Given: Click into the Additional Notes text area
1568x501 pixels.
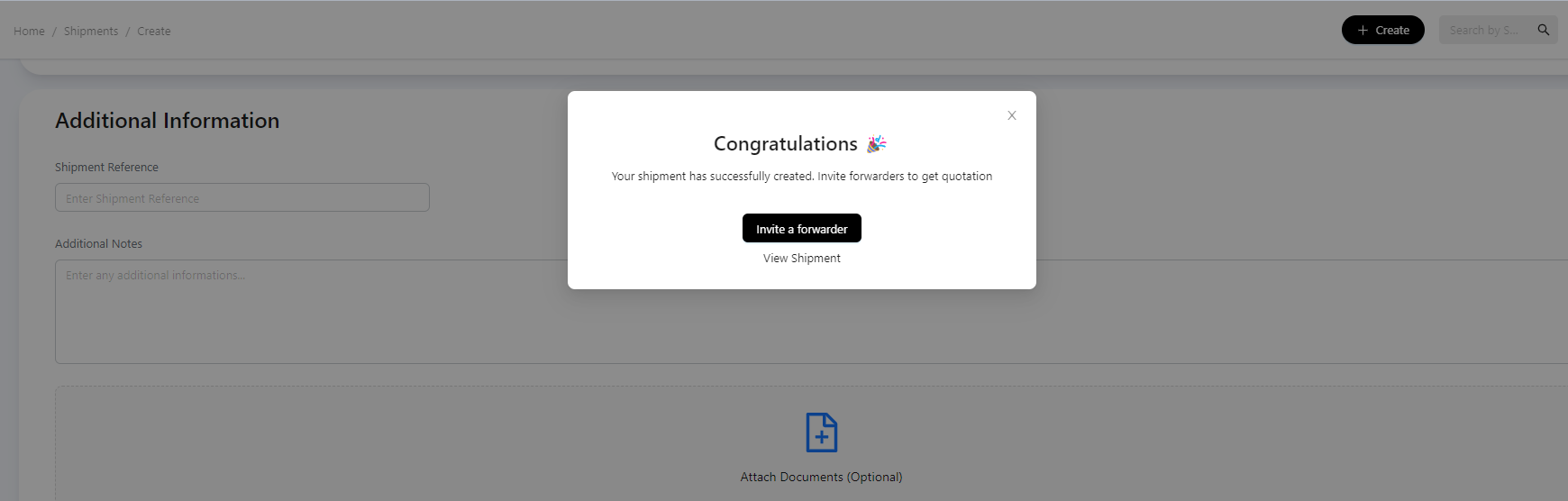Looking at the screenshot, I should click(306, 311).
